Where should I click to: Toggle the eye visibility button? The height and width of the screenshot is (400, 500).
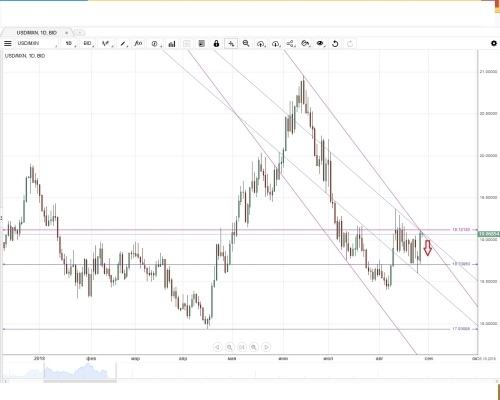click(x=320, y=44)
